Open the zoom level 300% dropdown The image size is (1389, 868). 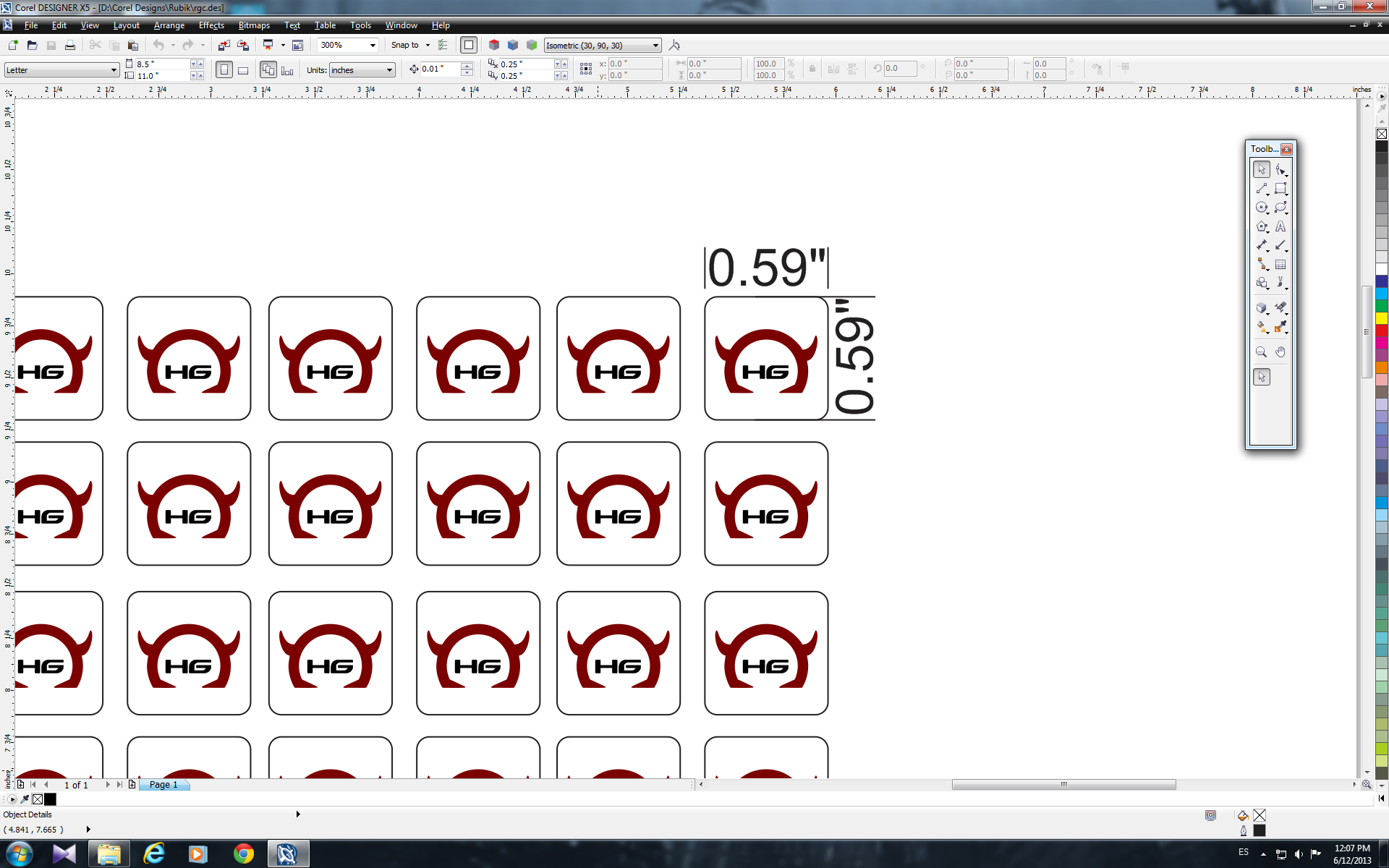coord(373,45)
